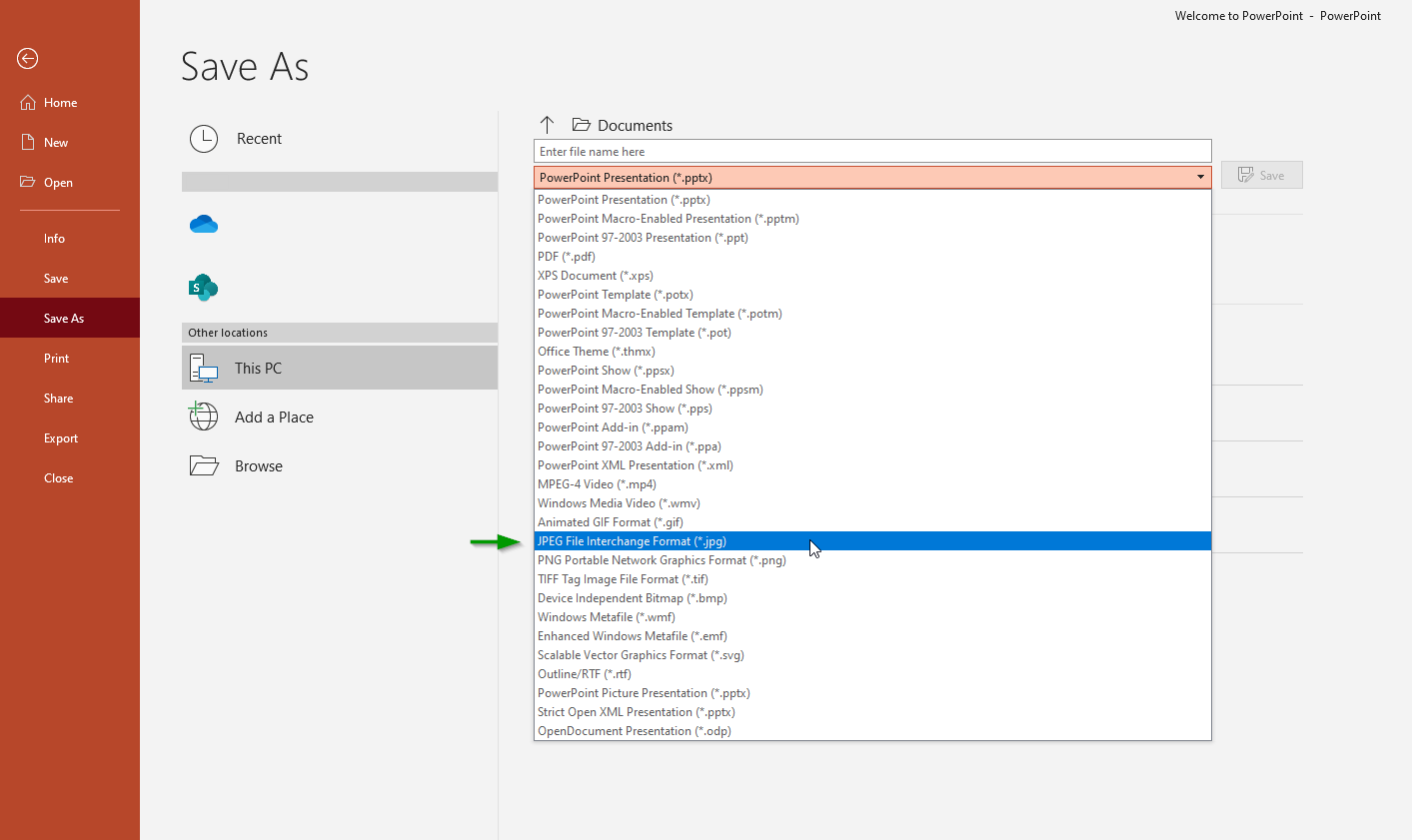
Task: Click the Open folder icon in sidebar
Action: [28, 182]
